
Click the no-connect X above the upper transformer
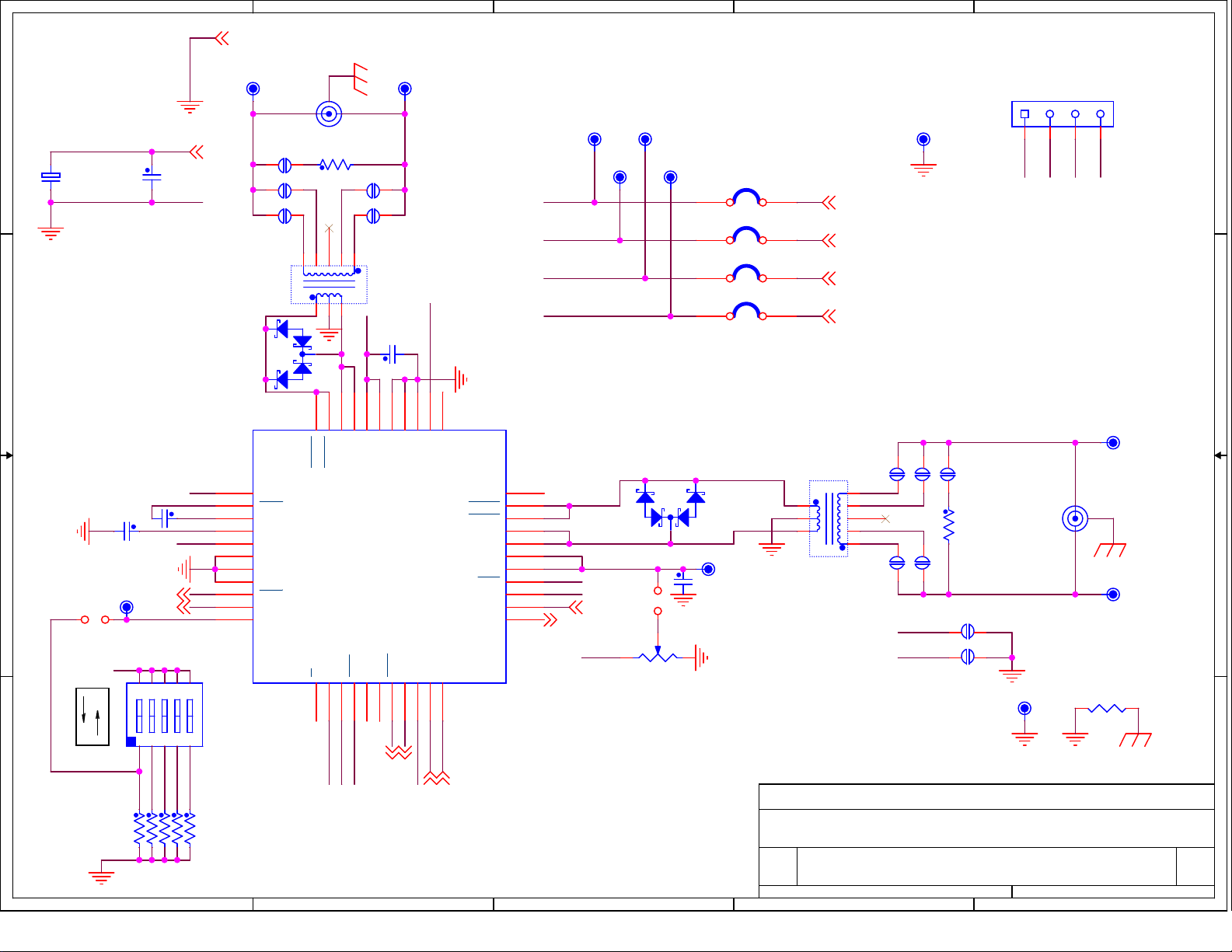[x=329, y=228]
